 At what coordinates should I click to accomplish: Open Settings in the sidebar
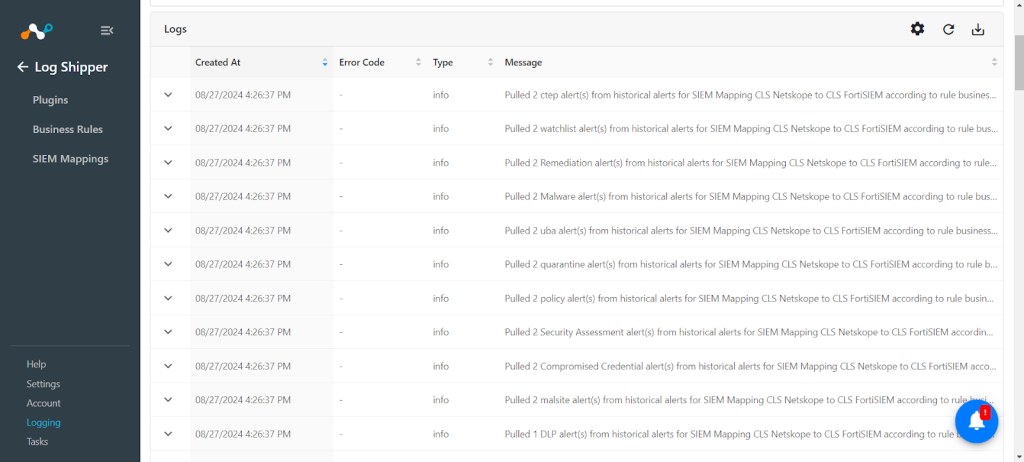click(x=43, y=384)
